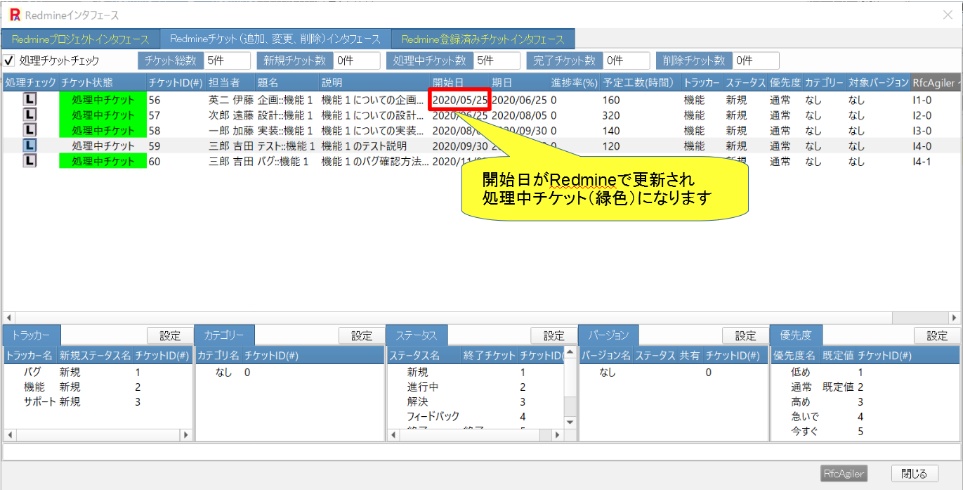Select バグ row in トラッカー list
This screenshot has height=490, width=963.
point(98,372)
